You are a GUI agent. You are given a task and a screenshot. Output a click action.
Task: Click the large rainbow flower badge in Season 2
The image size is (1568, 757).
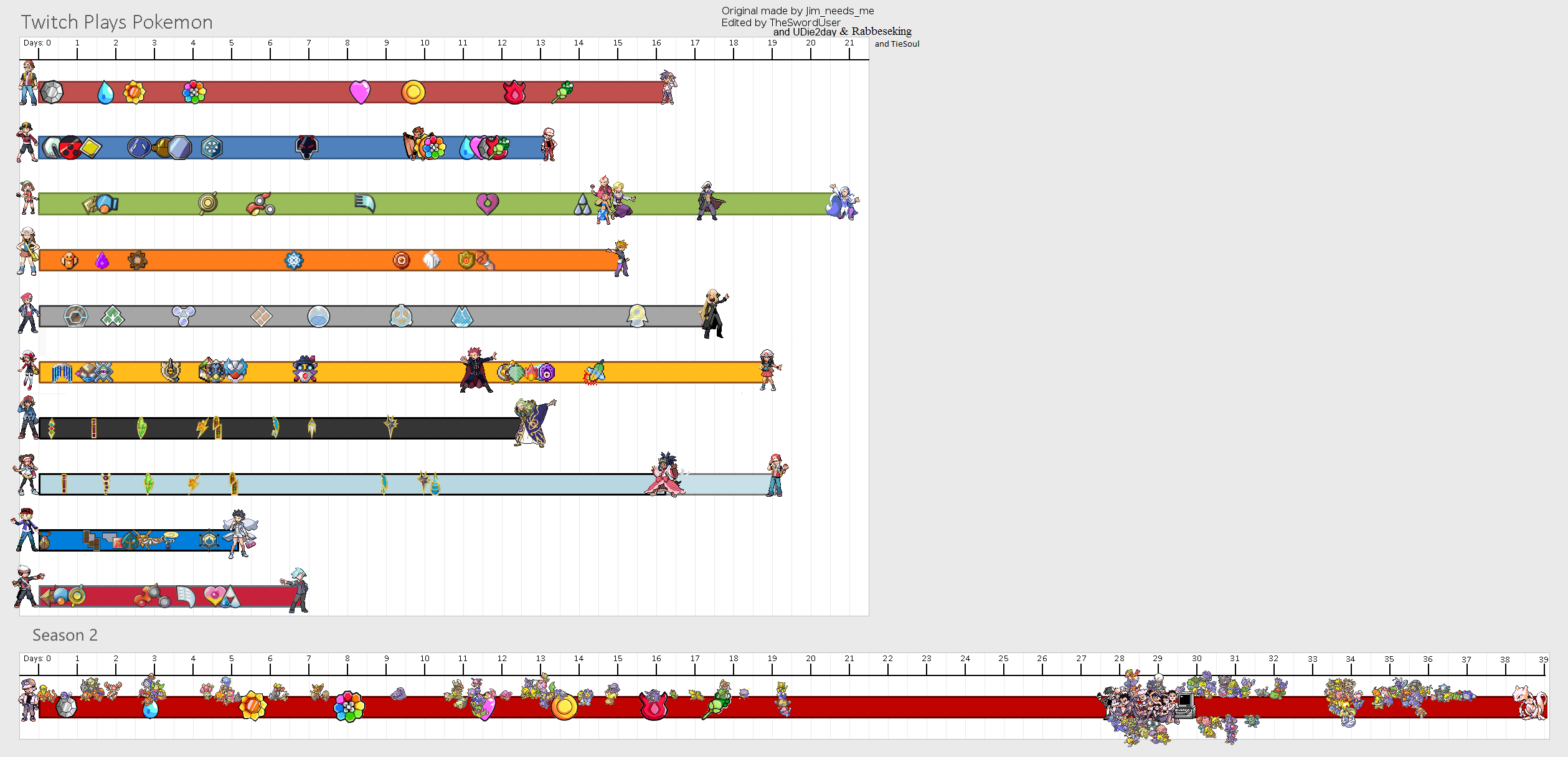[x=349, y=707]
